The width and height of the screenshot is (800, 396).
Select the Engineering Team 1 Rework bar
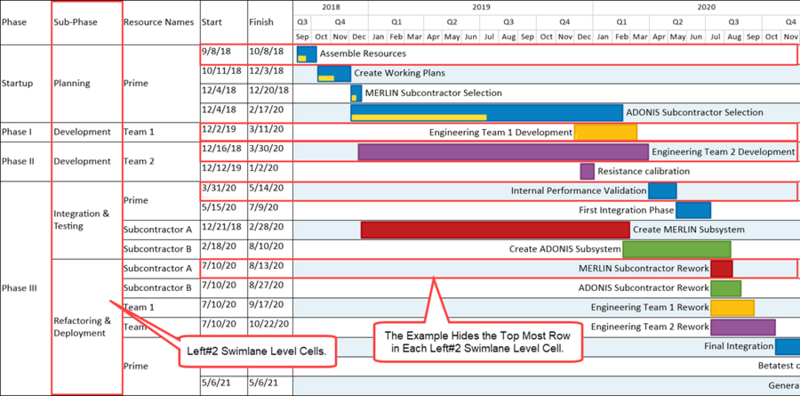[733, 308]
